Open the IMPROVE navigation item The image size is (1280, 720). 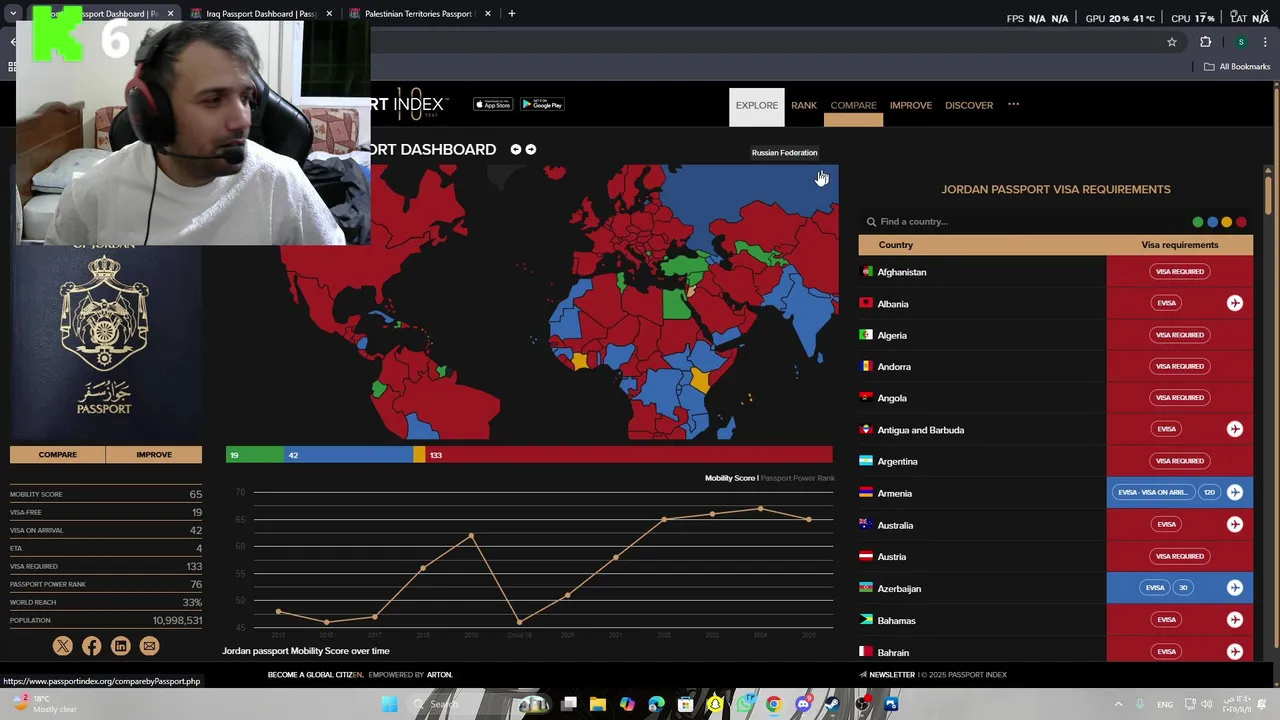[911, 105]
